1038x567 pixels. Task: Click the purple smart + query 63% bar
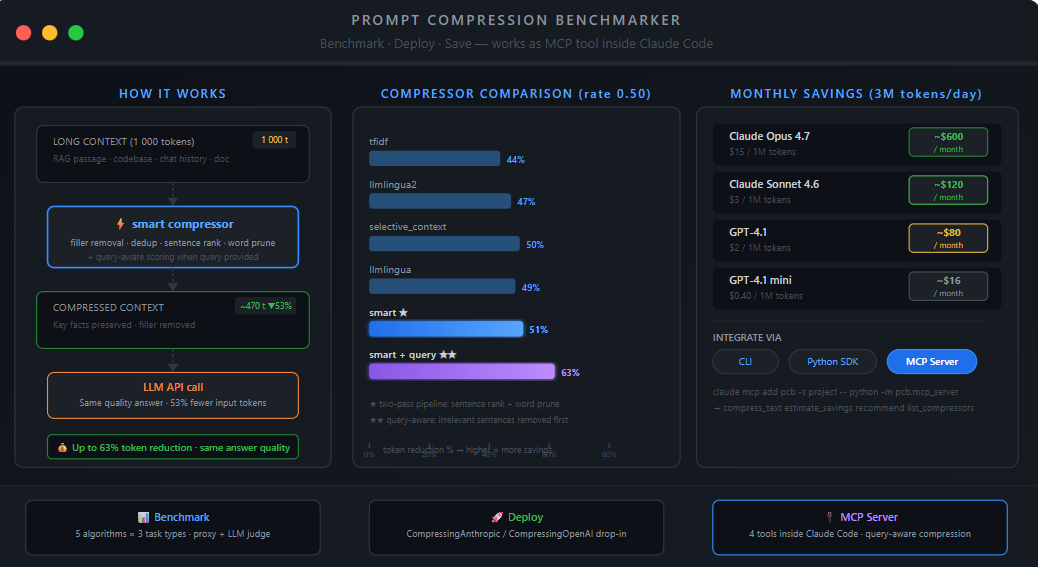[x=462, y=371]
